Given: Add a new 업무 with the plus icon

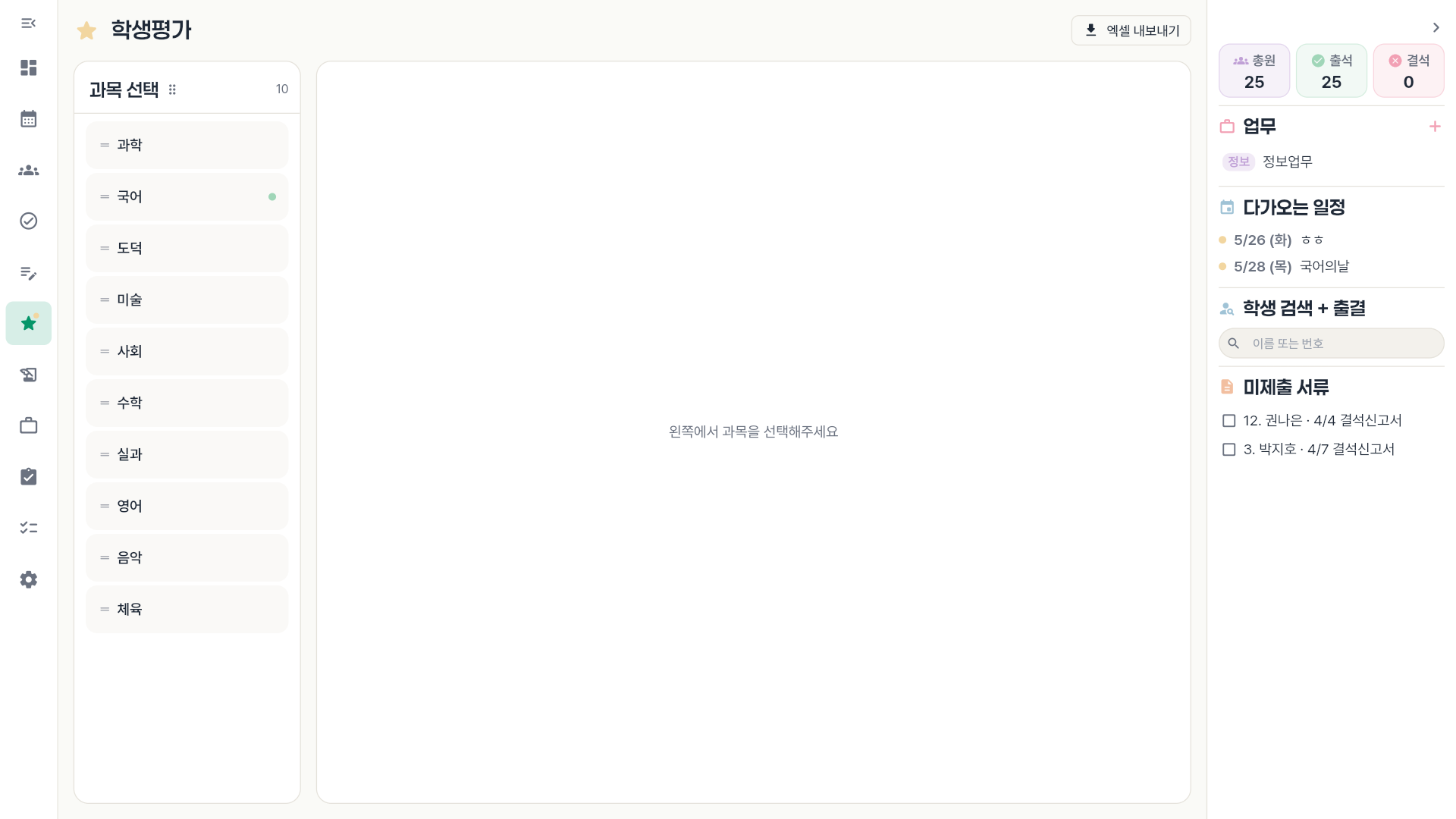Looking at the screenshot, I should point(1434,127).
